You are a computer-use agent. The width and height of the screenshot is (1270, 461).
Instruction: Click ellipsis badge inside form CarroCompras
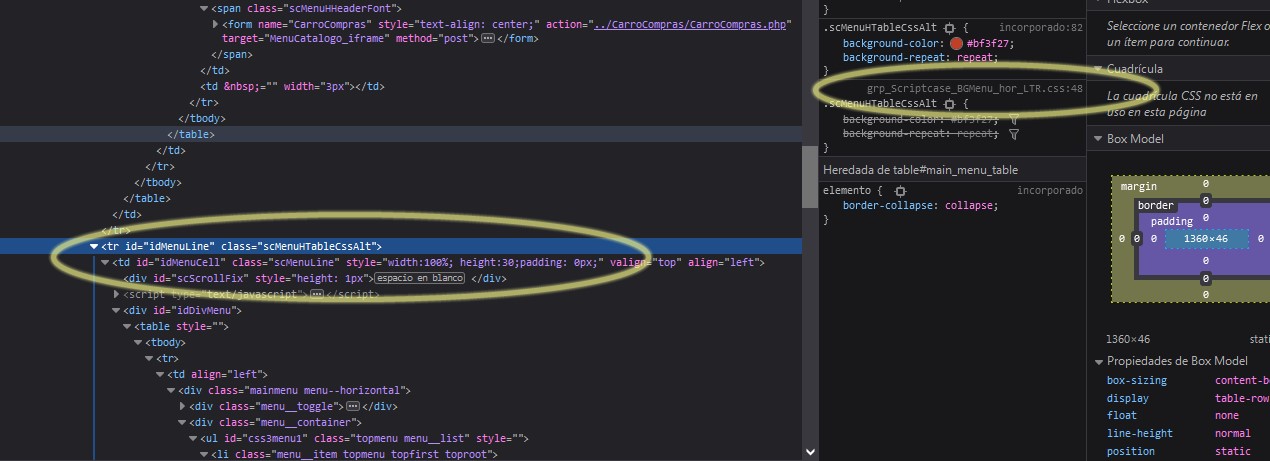487,38
